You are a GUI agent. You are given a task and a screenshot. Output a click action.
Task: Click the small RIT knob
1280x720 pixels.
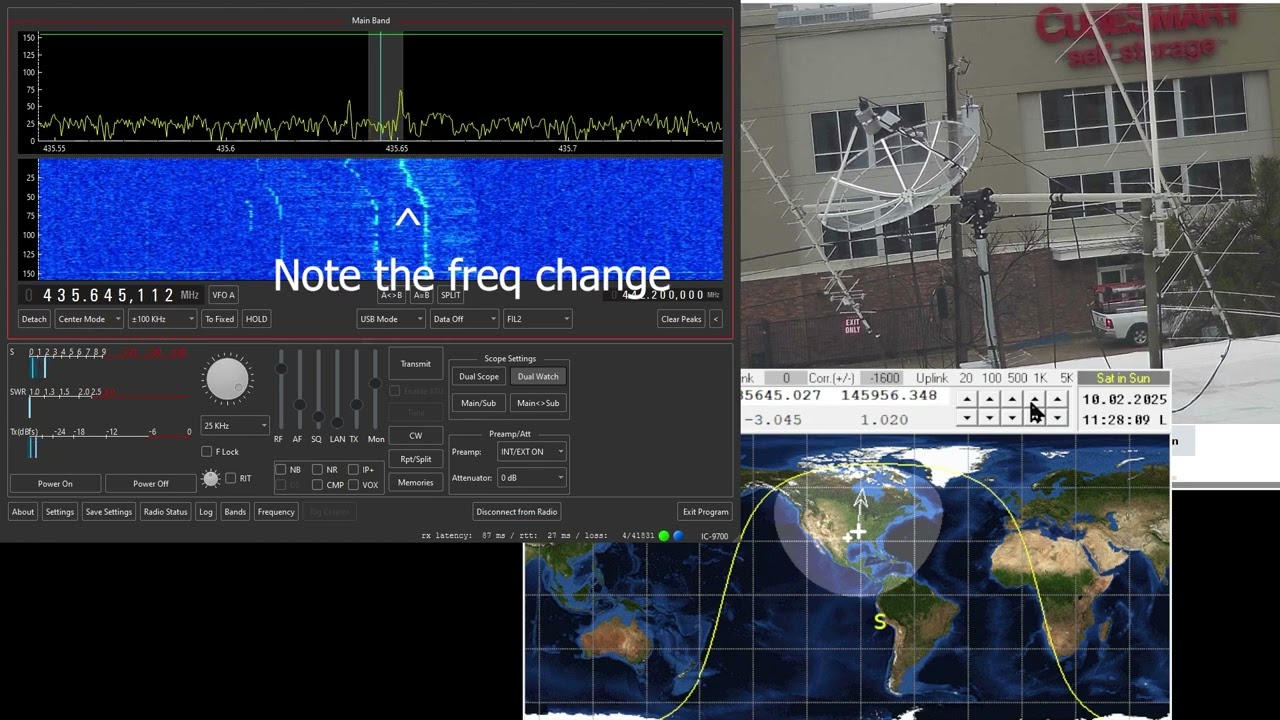211,479
